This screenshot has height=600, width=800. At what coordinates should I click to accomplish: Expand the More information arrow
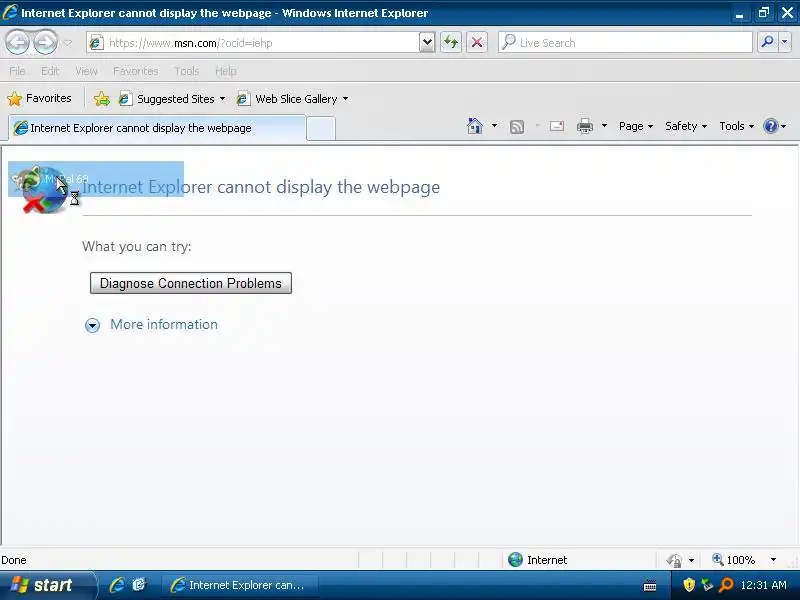(x=92, y=325)
